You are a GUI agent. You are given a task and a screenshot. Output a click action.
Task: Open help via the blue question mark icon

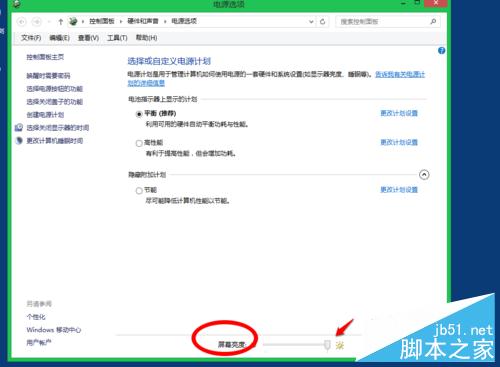click(442, 51)
